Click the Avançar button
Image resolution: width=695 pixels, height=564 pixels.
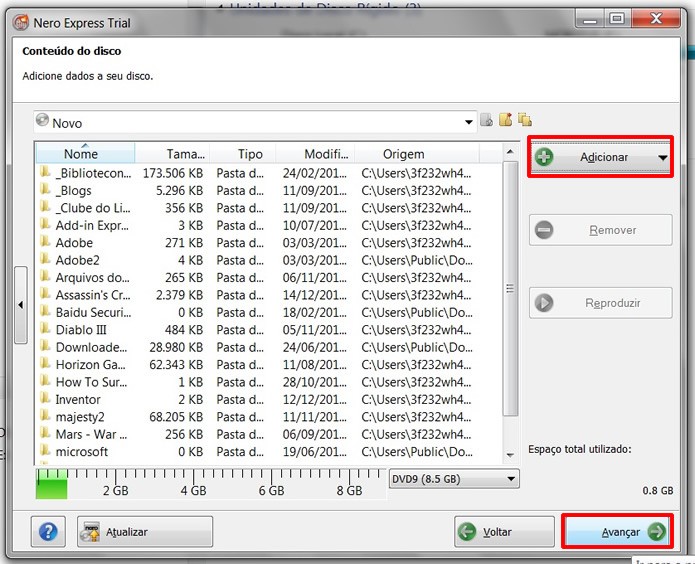[x=617, y=531]
